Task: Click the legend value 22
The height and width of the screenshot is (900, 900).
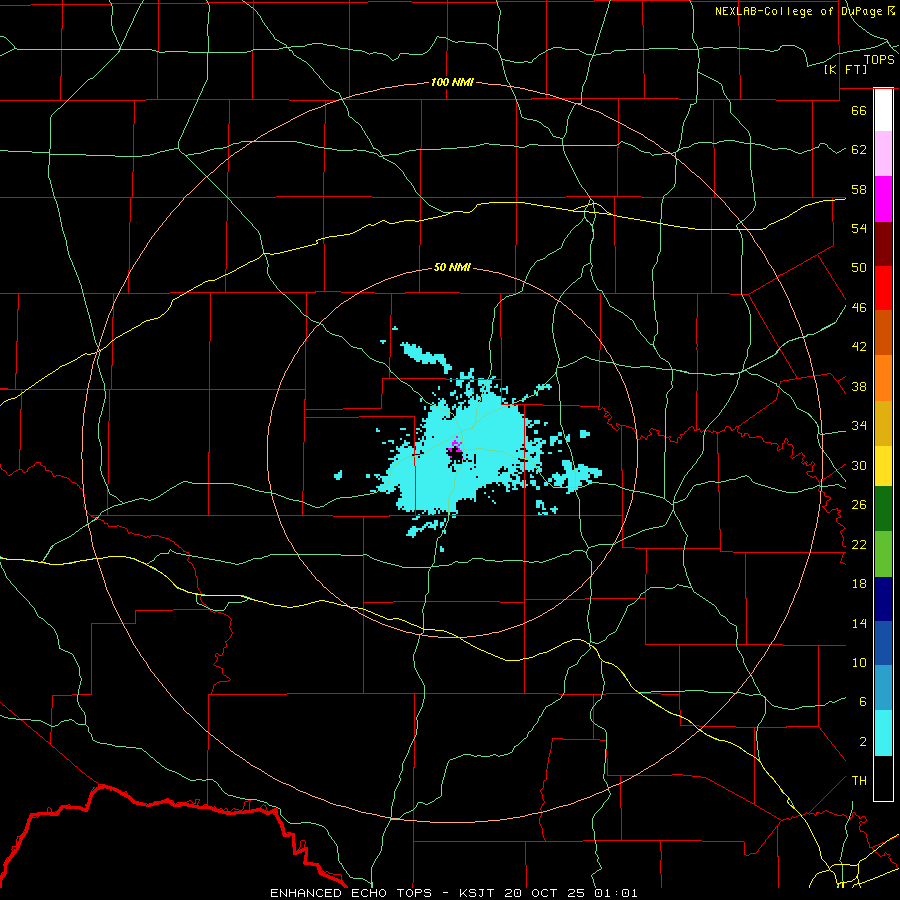Action: pyautogui.click(x=859, y=545)
